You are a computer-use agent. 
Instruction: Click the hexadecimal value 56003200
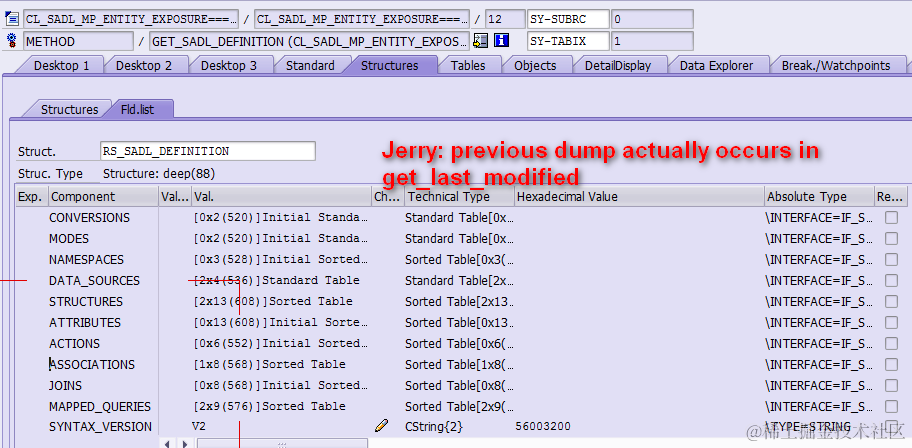(543, 426)
